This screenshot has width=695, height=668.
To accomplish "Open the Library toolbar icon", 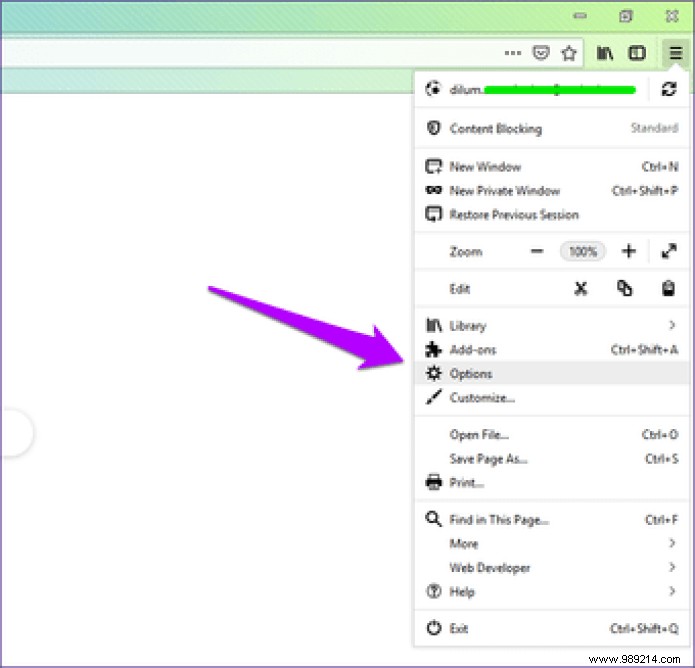I will click(605, 54).
